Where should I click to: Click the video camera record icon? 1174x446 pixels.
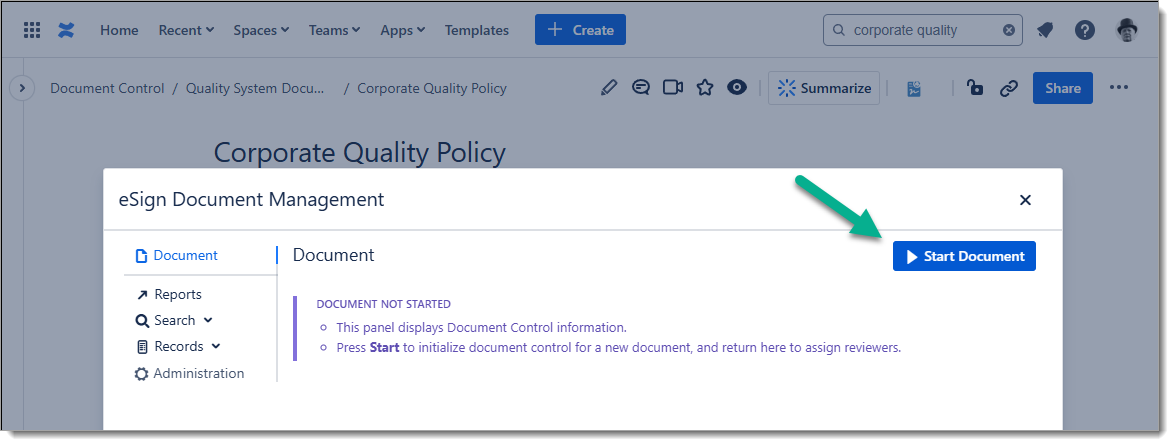tap(673, 88)
